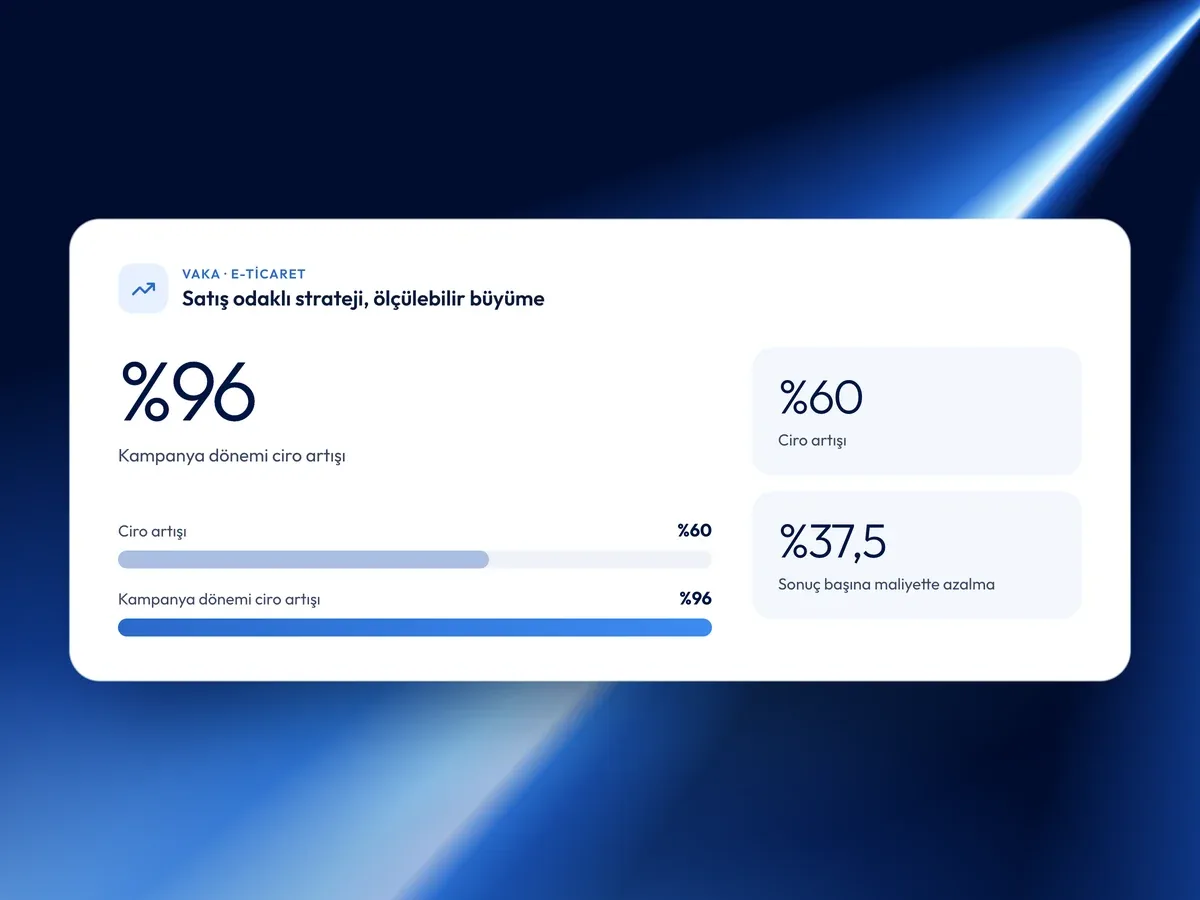This screenshot has height=900, width=1200.
Task: Click the heading 'Satış odaklı strateji, ölçülebilir büyüme'
Action: [363, 298]
